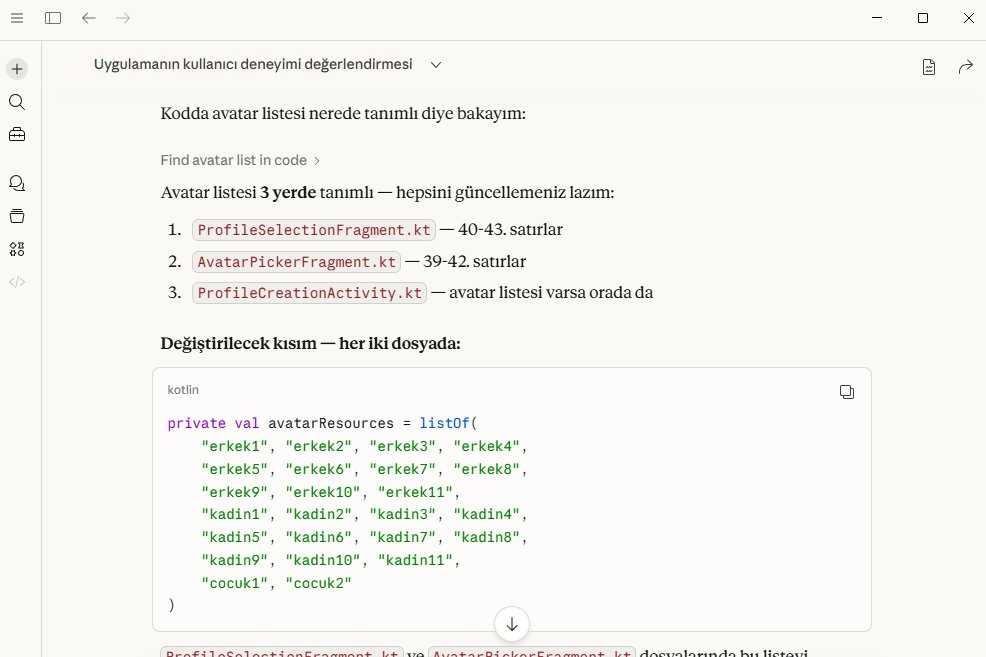Minimize the application window
Screen dimensions: 986x657
[x=877, y=18]
